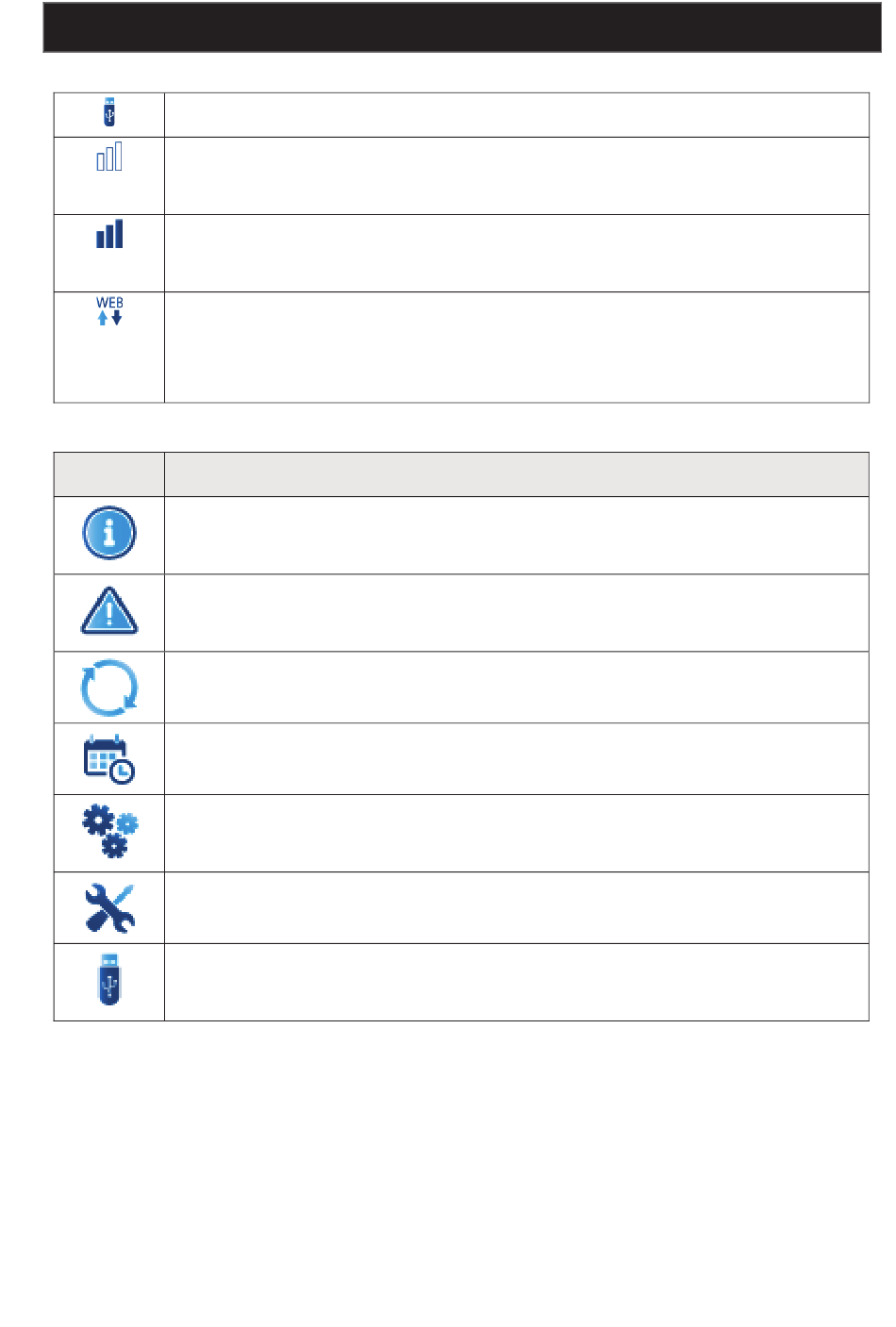Click the blank cell beside the wrench screwdriver icon

pyautogui.click(x=517, y=908)
